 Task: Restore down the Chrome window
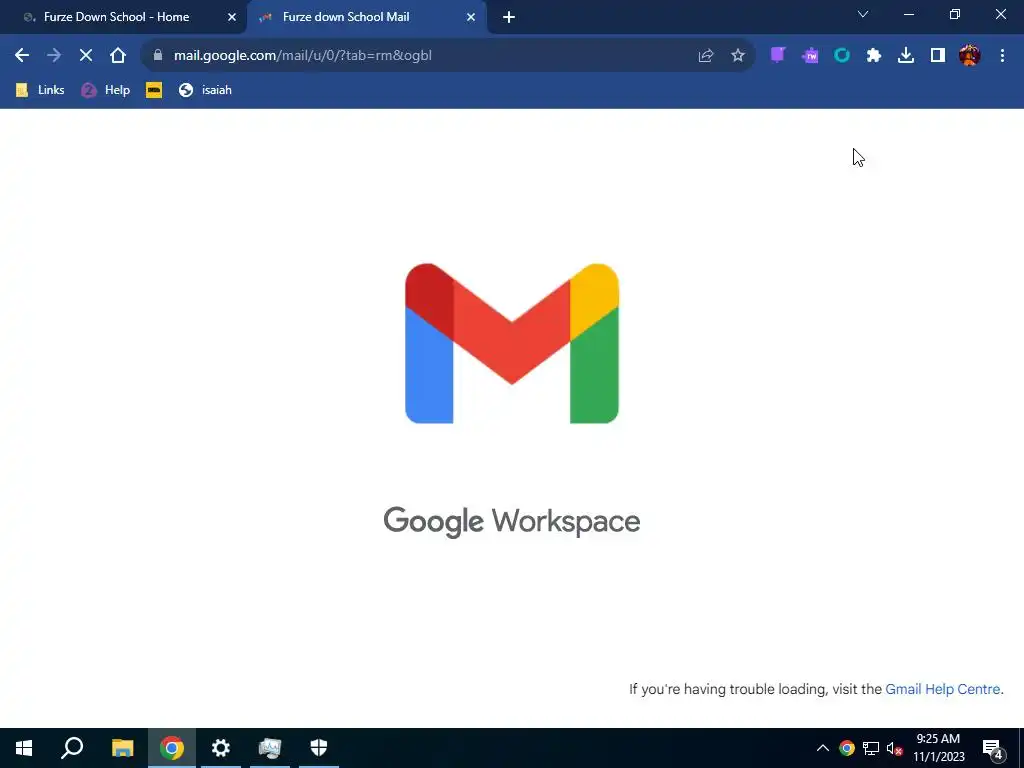point(955,14)
